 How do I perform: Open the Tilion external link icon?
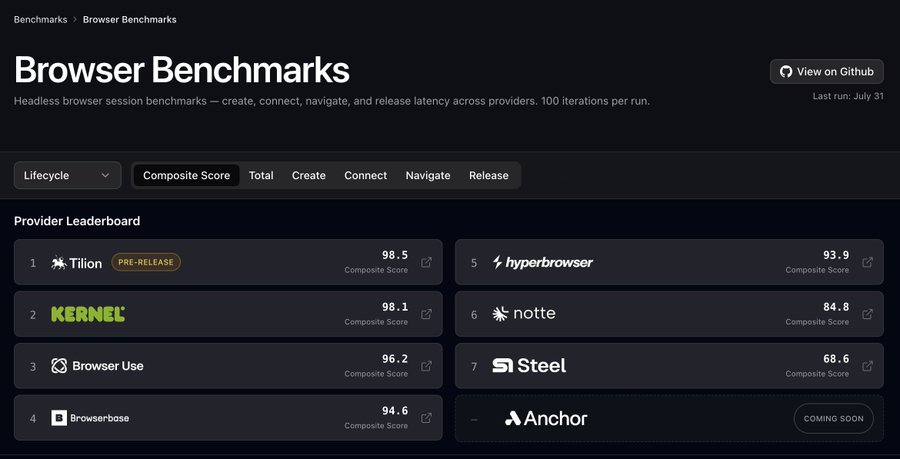point(426,262)
